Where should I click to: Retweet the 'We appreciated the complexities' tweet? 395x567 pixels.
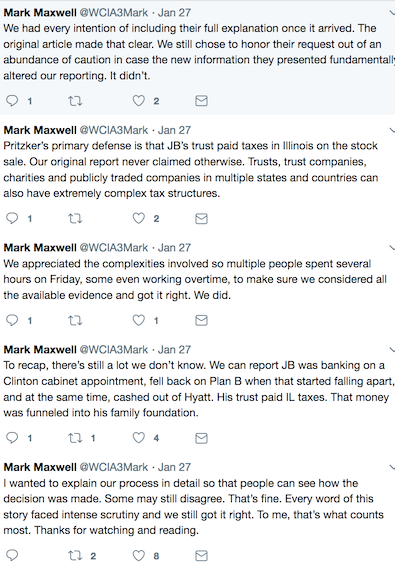coord(75,320)
